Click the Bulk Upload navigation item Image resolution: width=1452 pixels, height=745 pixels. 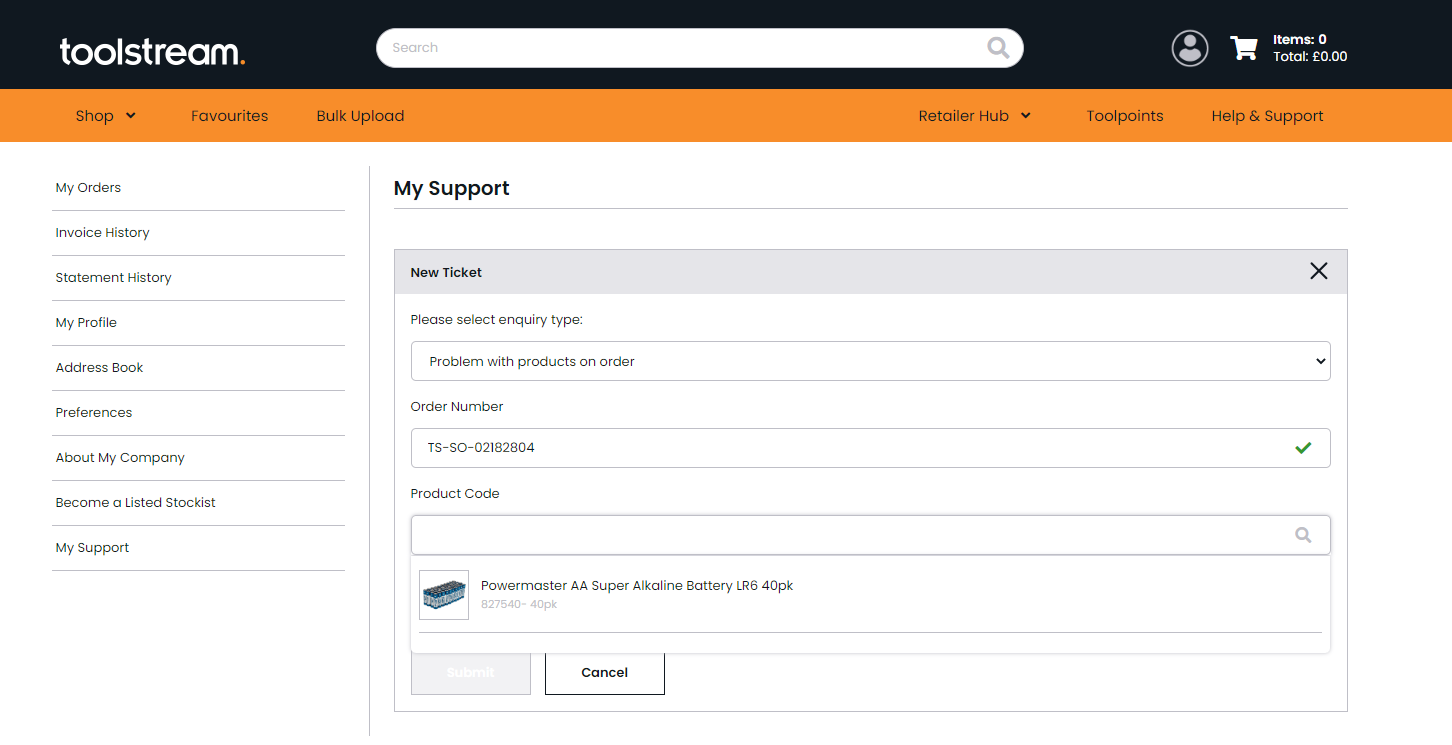tap(360, 115)
